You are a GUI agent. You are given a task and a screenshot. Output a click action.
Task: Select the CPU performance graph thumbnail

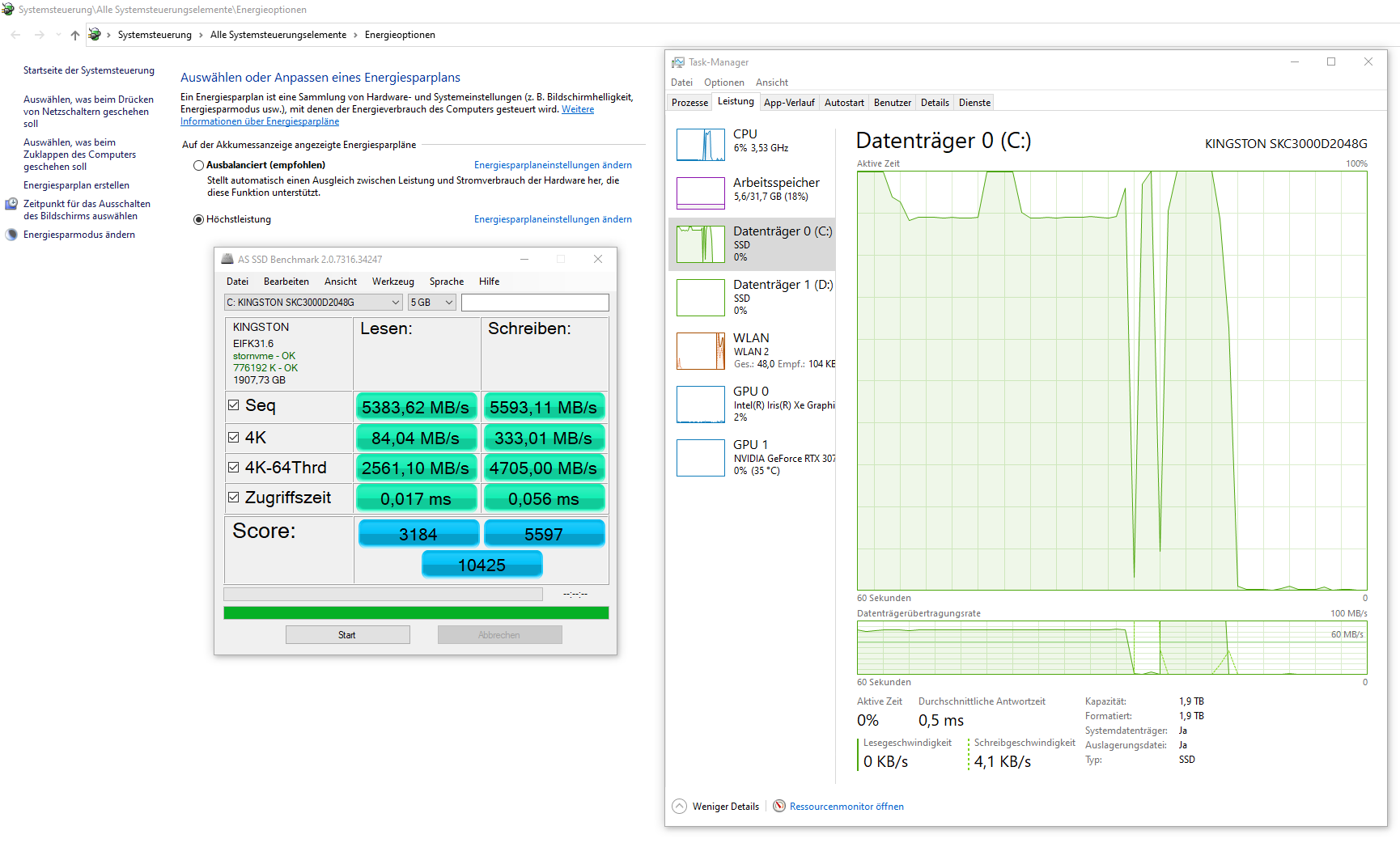coord(701,145)
